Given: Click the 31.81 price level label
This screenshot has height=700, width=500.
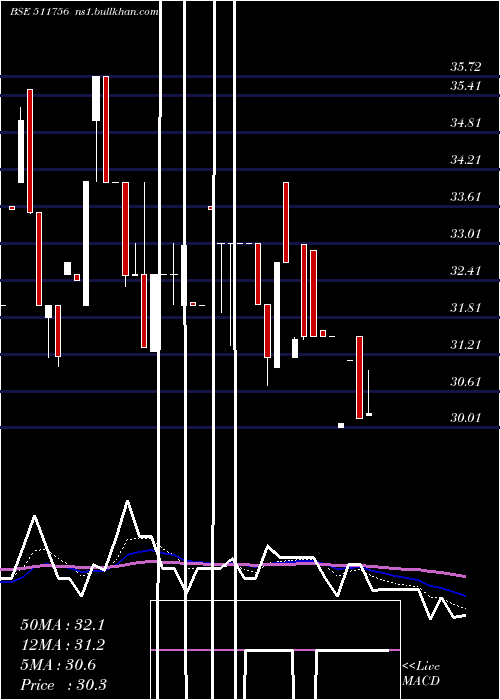Looking at the screenshot, I should (466, 308).
